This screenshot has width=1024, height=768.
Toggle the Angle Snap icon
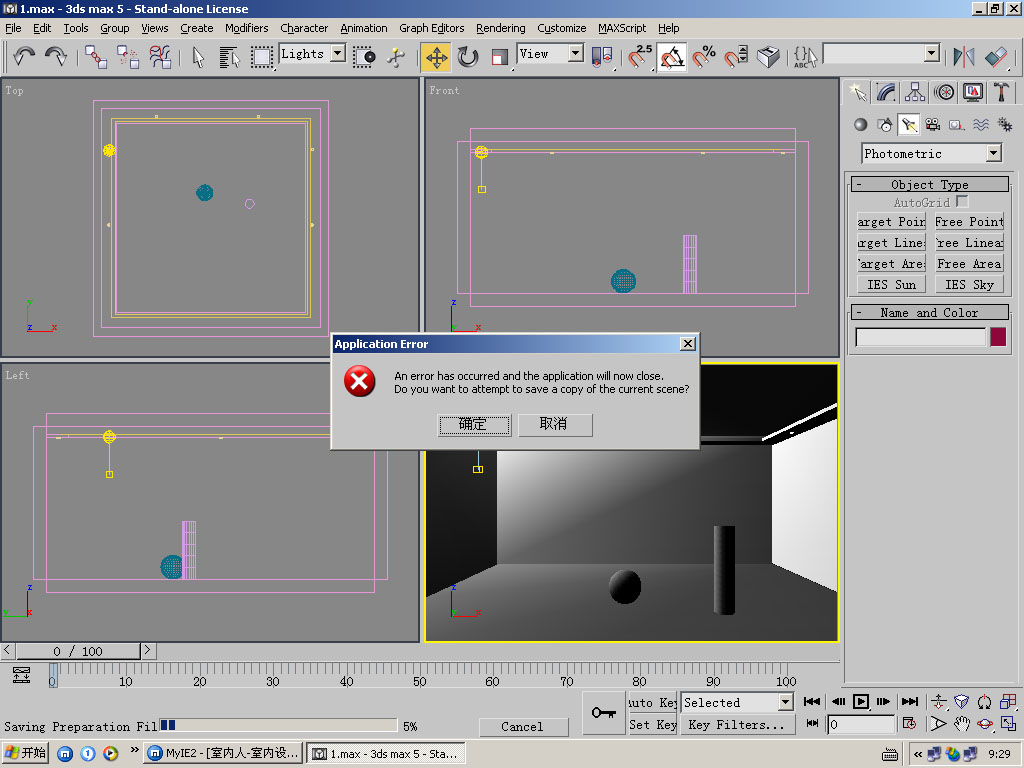[672, 57]
